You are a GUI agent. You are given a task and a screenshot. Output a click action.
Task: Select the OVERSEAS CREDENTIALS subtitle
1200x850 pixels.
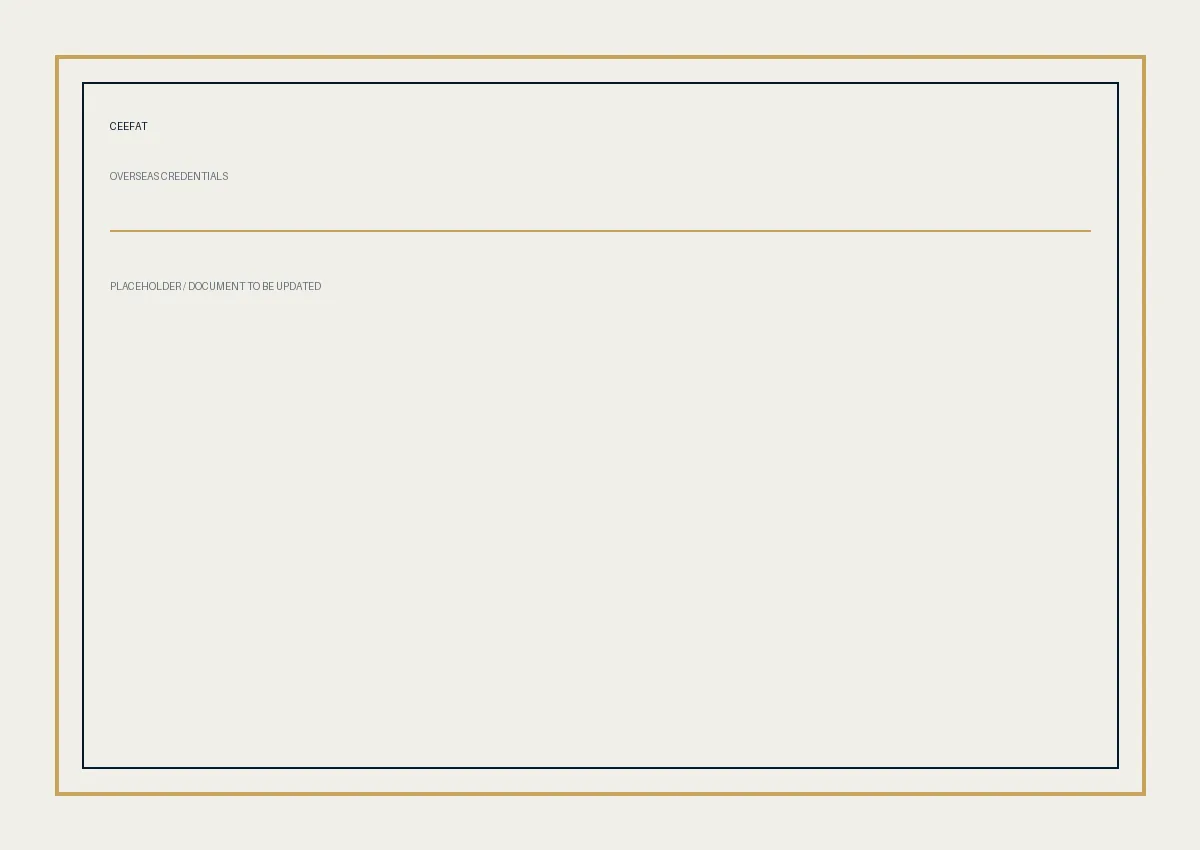169,177
